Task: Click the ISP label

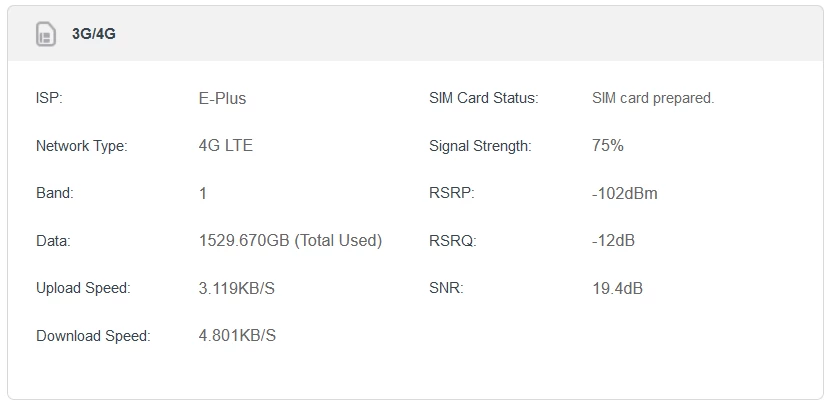Action: point(49,98)
